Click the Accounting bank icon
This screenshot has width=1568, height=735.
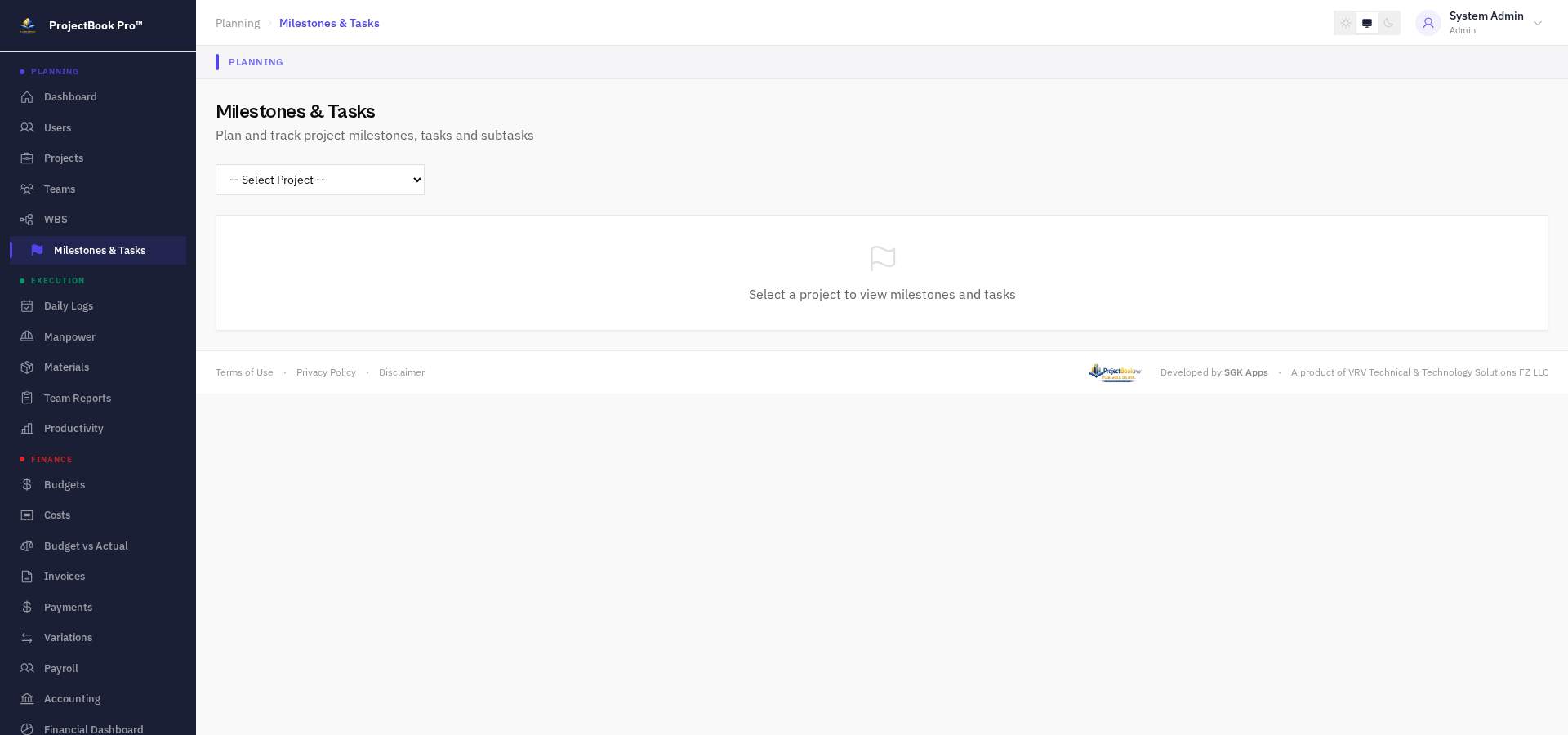click(x=27, y=699)
